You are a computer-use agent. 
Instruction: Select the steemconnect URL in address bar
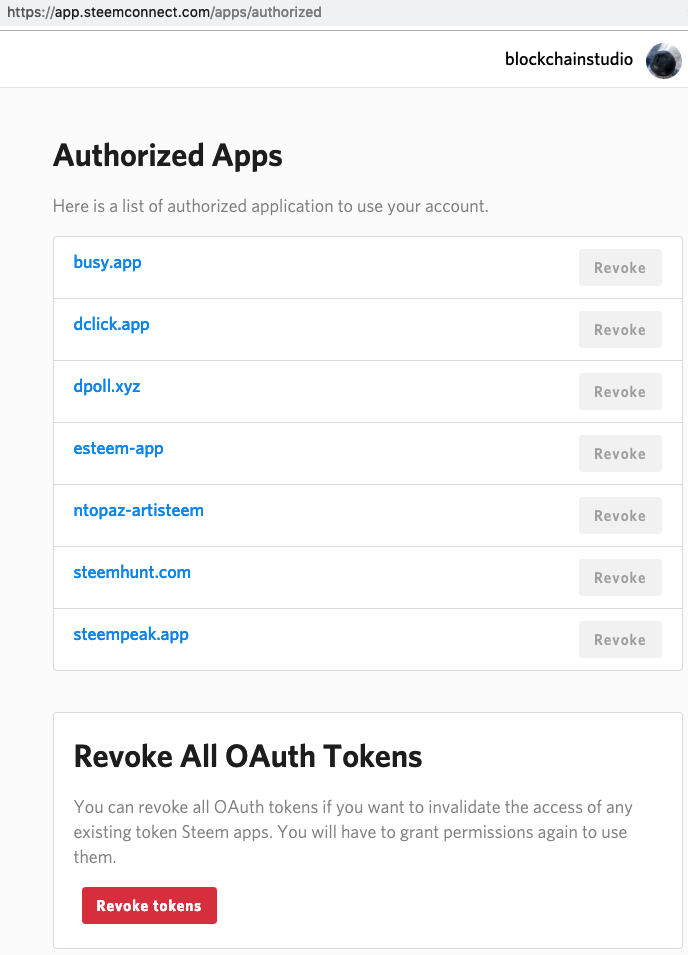coord(164,12)
